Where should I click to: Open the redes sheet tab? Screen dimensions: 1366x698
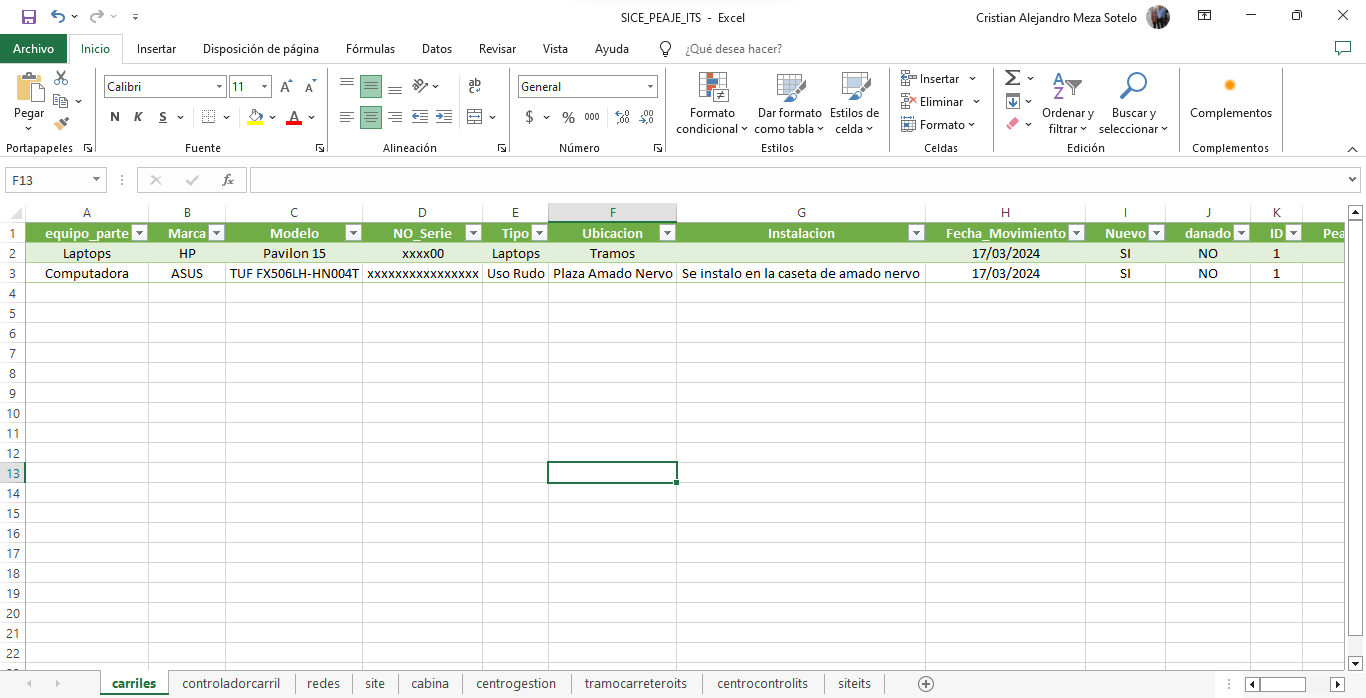click(x=323, y=683)
